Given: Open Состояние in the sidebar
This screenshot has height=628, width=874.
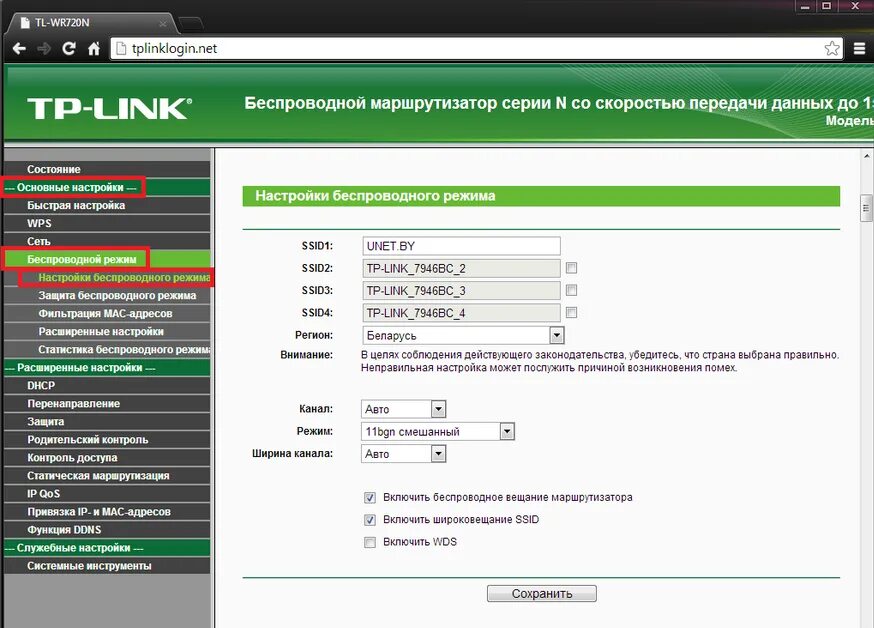Looking at the screenshot, I should 107,169.
